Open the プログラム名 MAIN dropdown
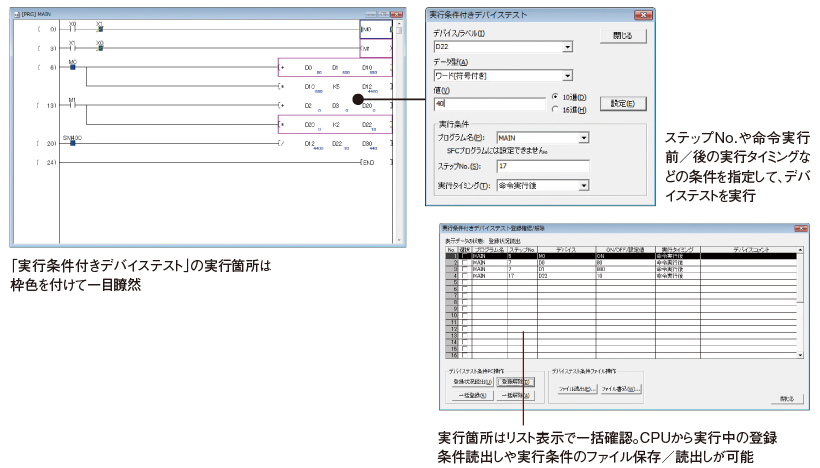 pos(583,138)
